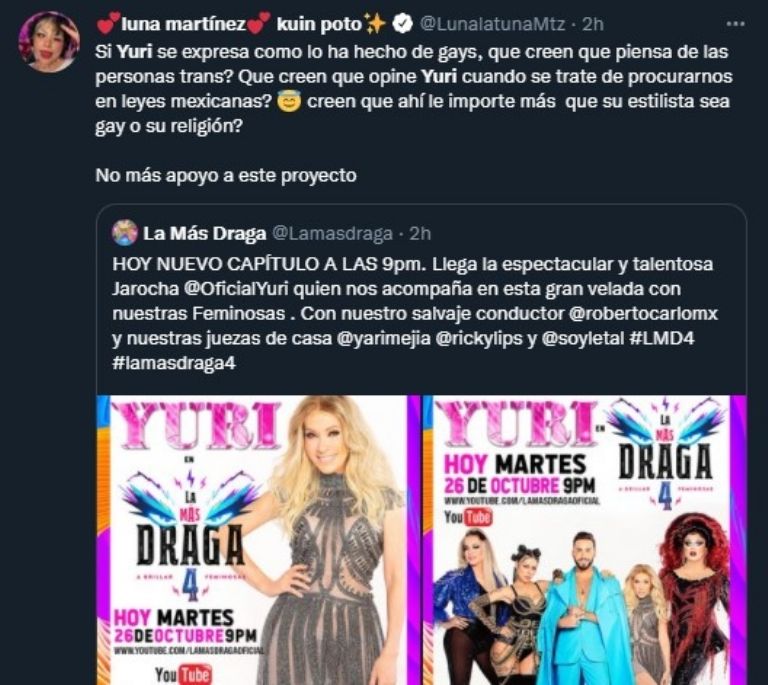Viewport: 768px width, 685px height.
Task: Click the main tweet's 2h timestamp
Action: pos(593,24)
